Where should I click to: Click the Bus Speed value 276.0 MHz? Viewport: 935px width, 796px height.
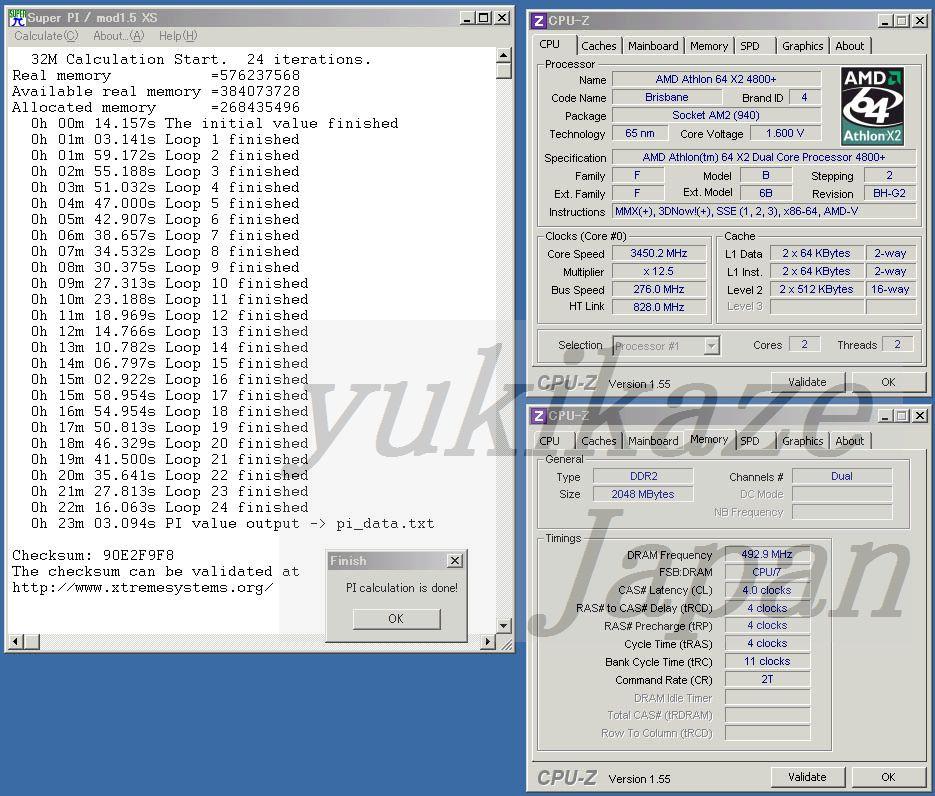659,289
